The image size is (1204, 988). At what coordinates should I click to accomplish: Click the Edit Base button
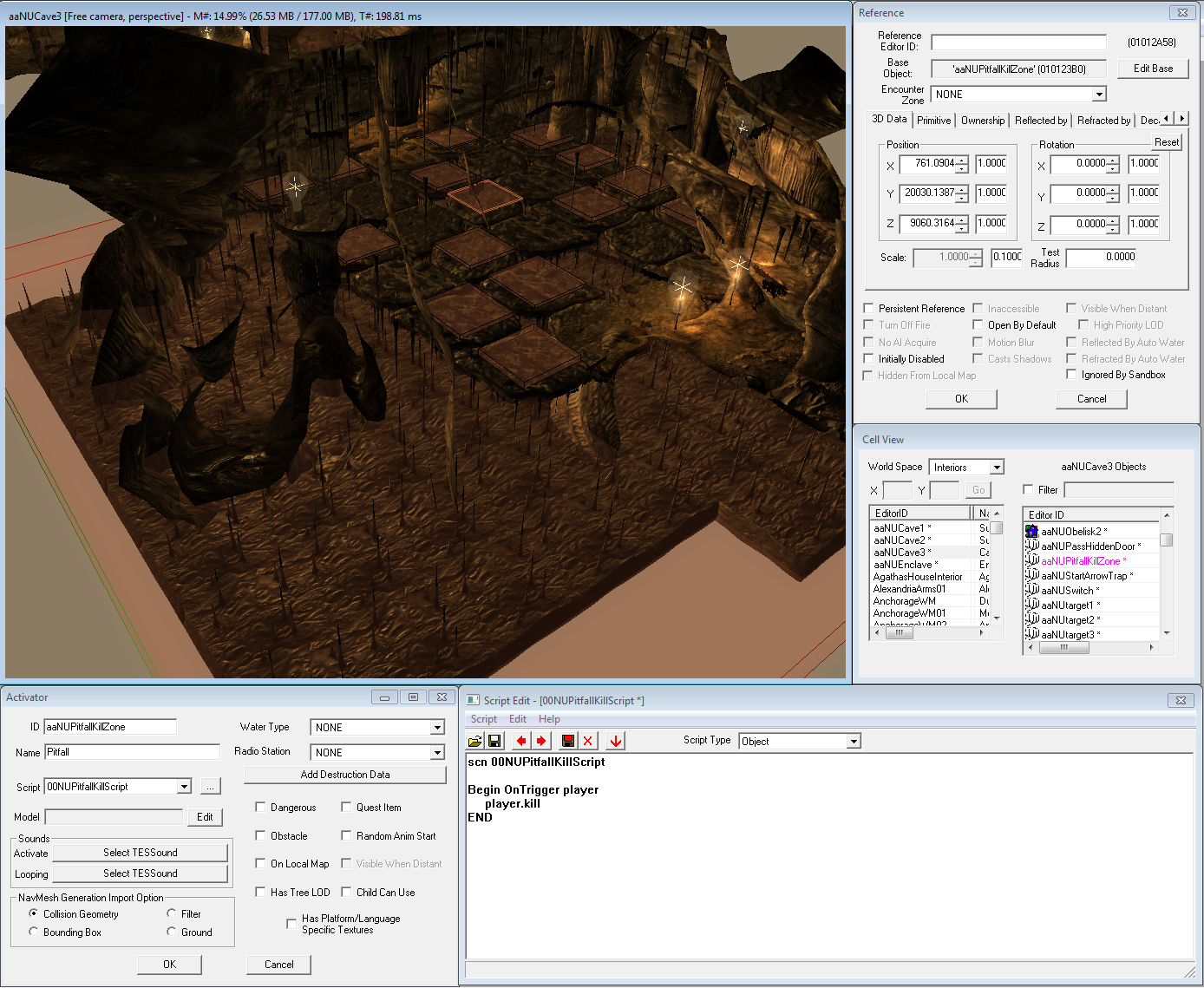1152,69
